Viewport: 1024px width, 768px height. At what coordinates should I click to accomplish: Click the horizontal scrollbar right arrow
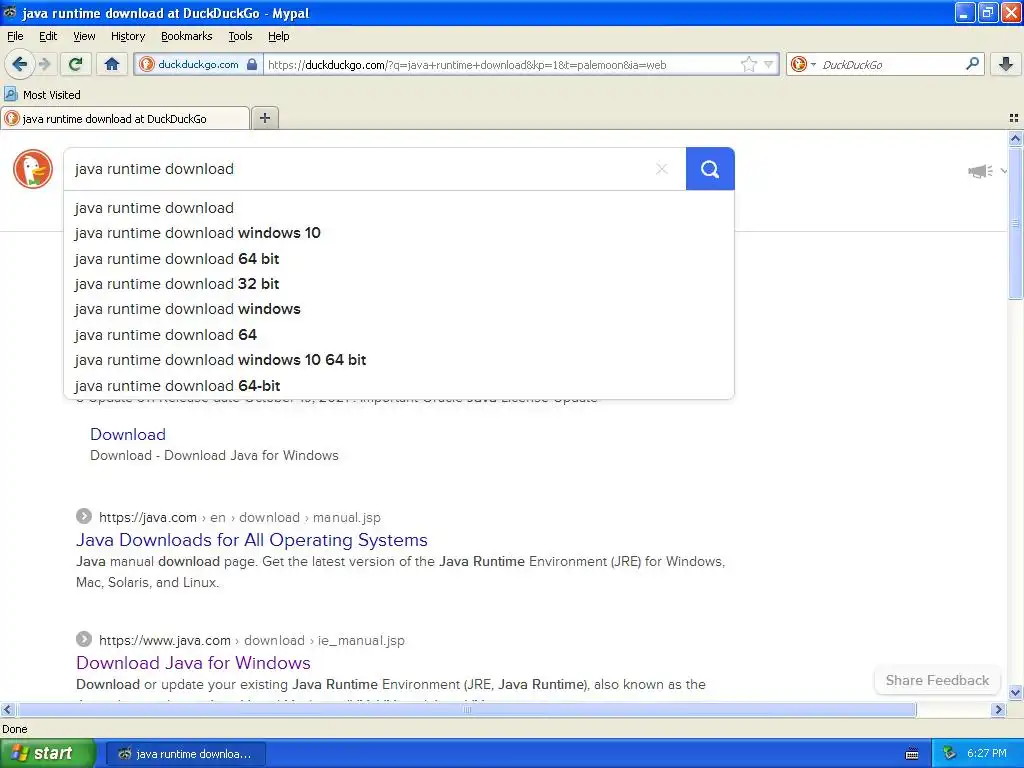(x=998, y=709)
